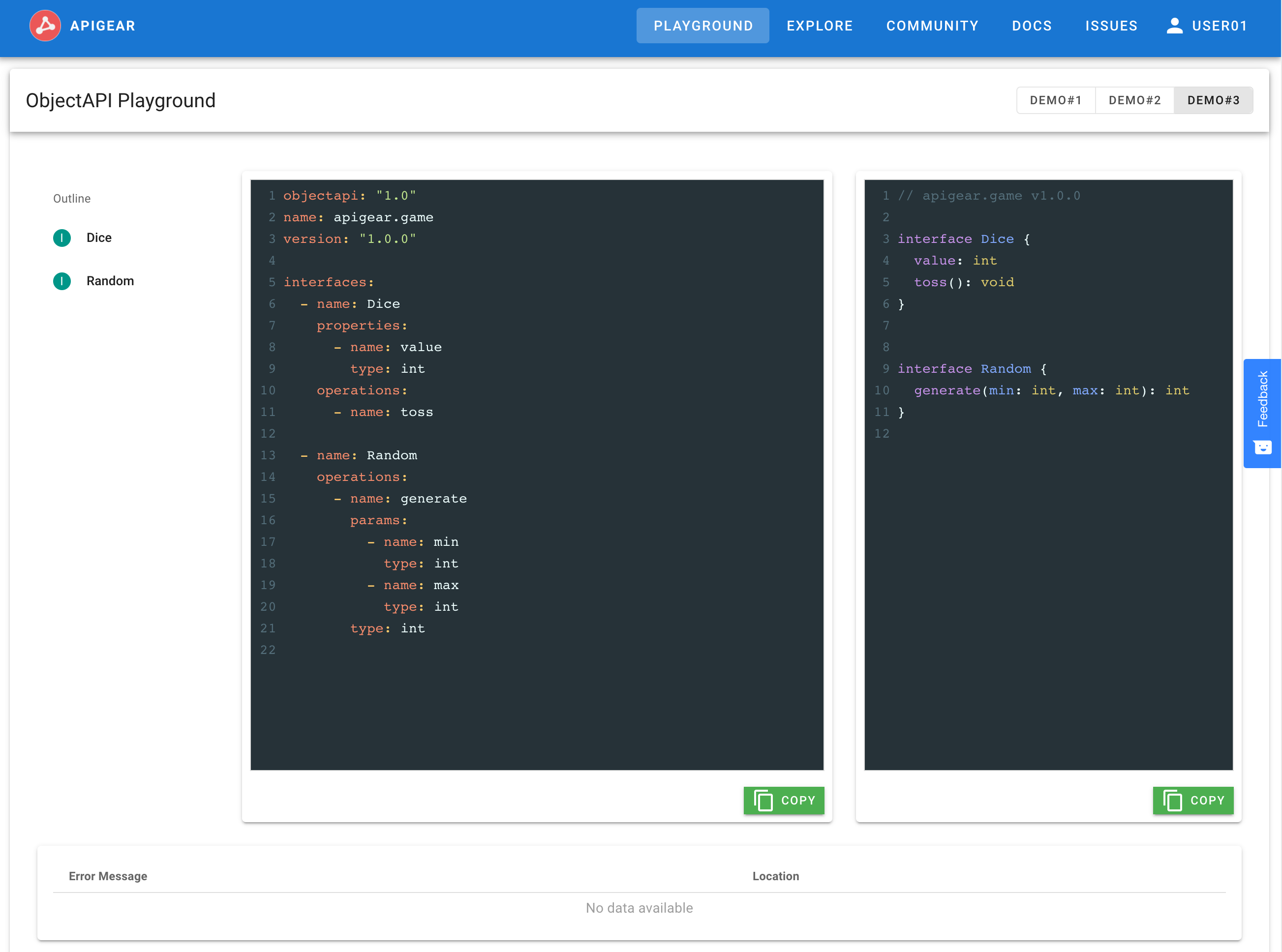
Task: Copy the generated interface output
Action: pos(1192,801)
